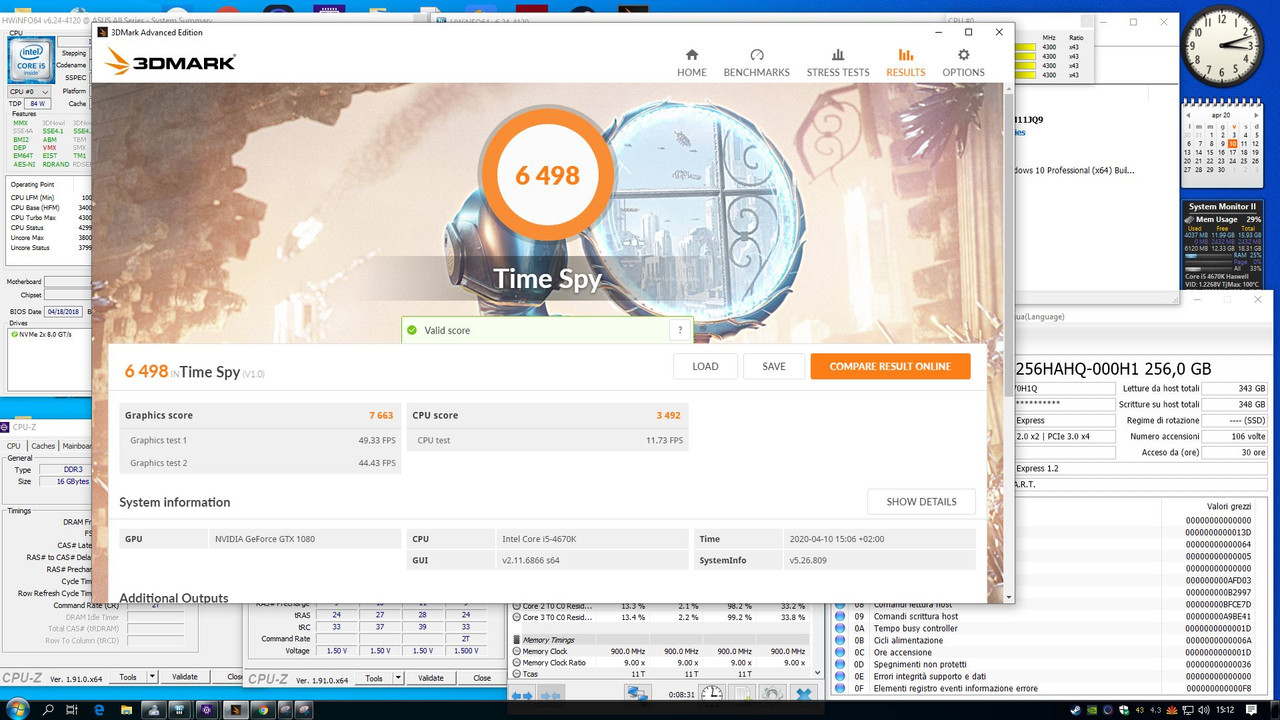
Task: Click the Intel Core i5 badge in HWiNFO
Action: click(31, 60)
